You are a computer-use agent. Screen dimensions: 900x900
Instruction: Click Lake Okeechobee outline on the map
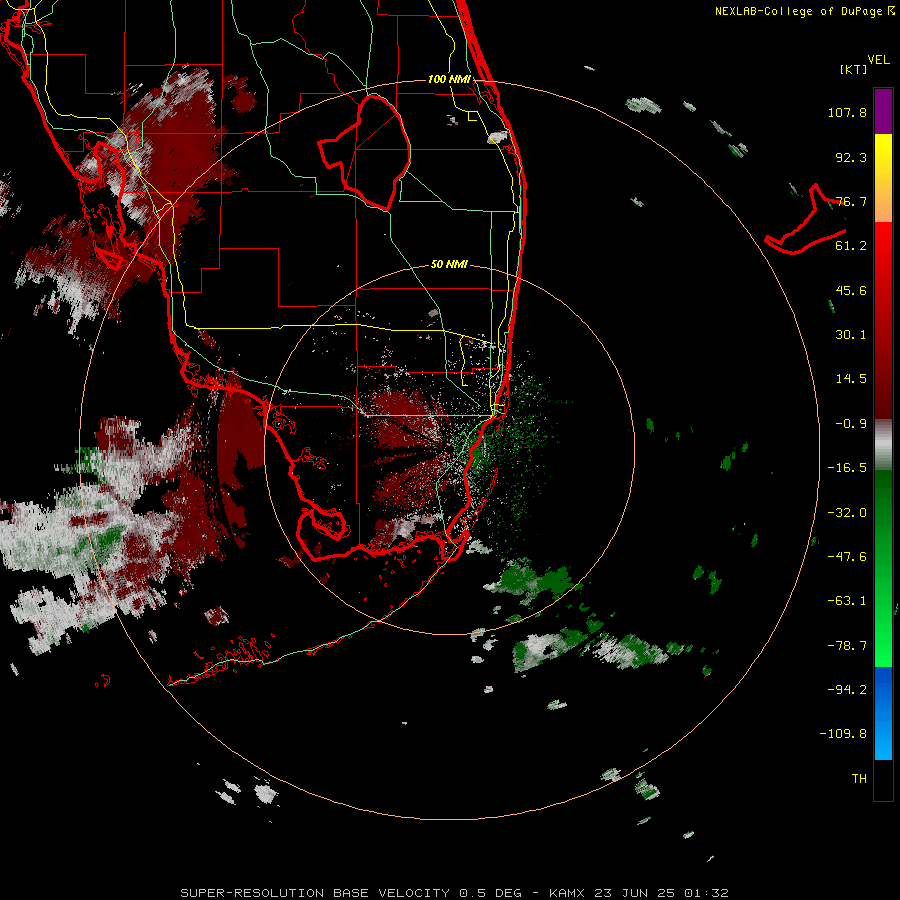coord(365,153)
